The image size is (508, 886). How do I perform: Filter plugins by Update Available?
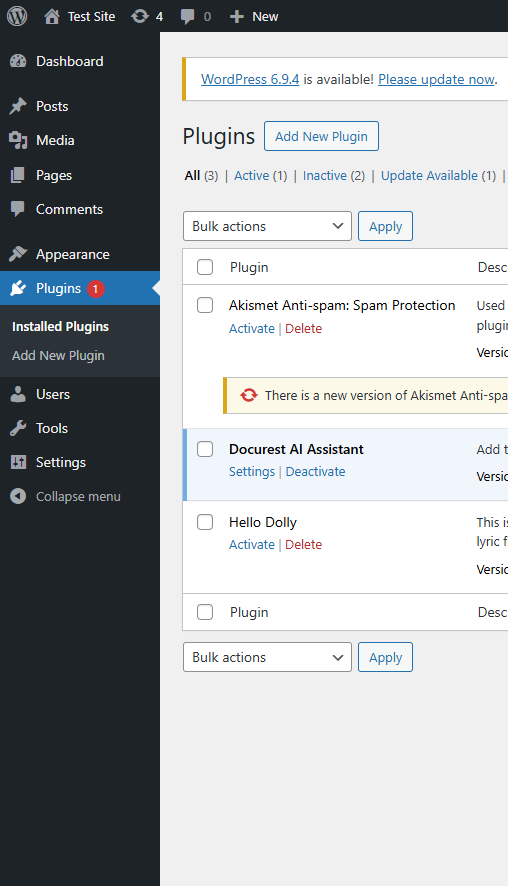pos(429,176)
